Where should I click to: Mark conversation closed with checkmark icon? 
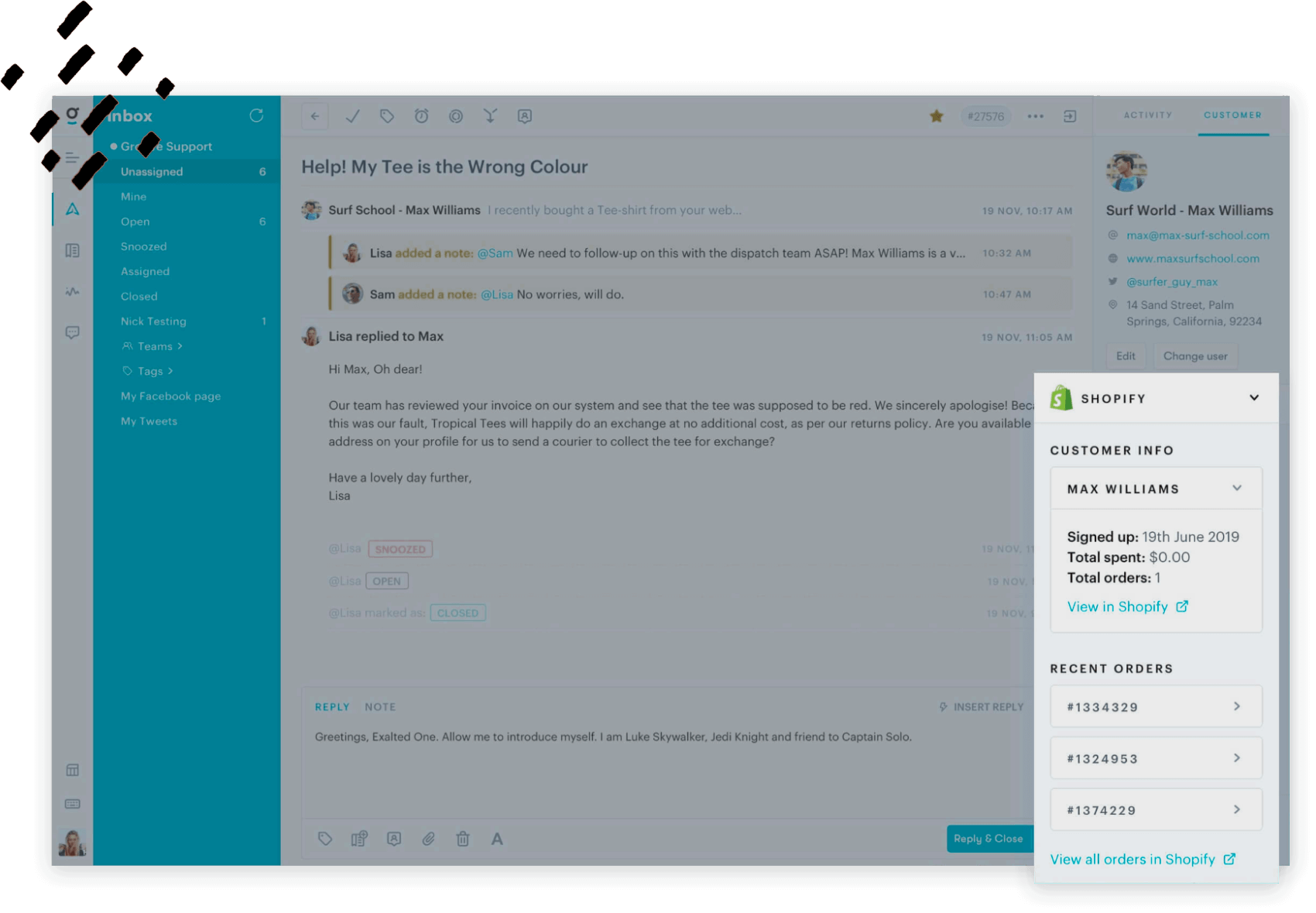pyautogui.click(x=352, y=116)
